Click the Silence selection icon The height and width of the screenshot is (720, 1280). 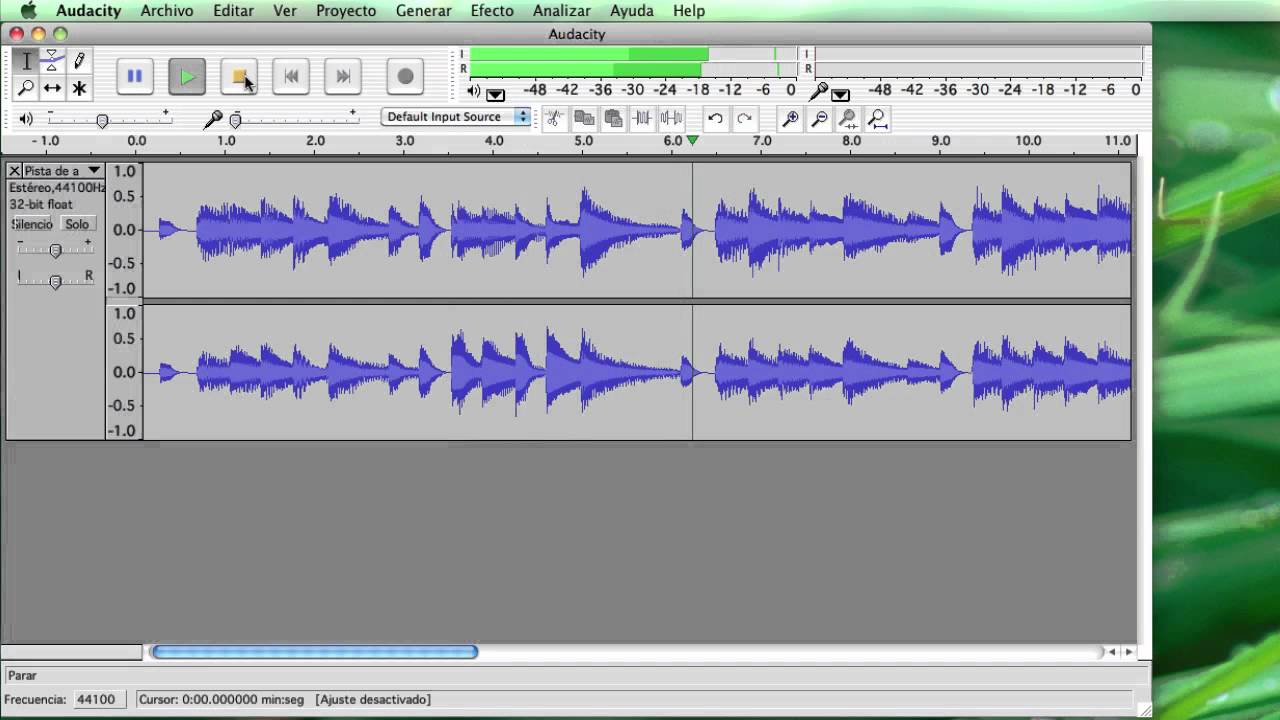click(x=671, y=119)
